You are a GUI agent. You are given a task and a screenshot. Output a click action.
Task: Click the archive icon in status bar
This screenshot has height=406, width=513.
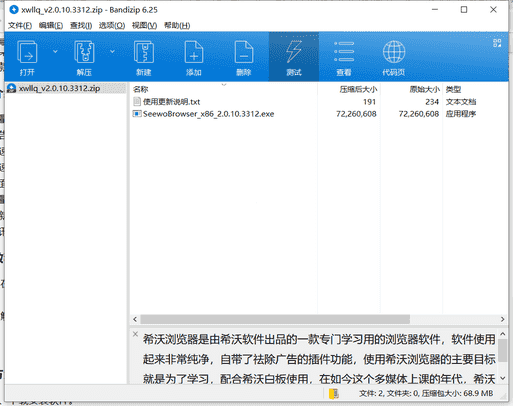coord(334,394)
